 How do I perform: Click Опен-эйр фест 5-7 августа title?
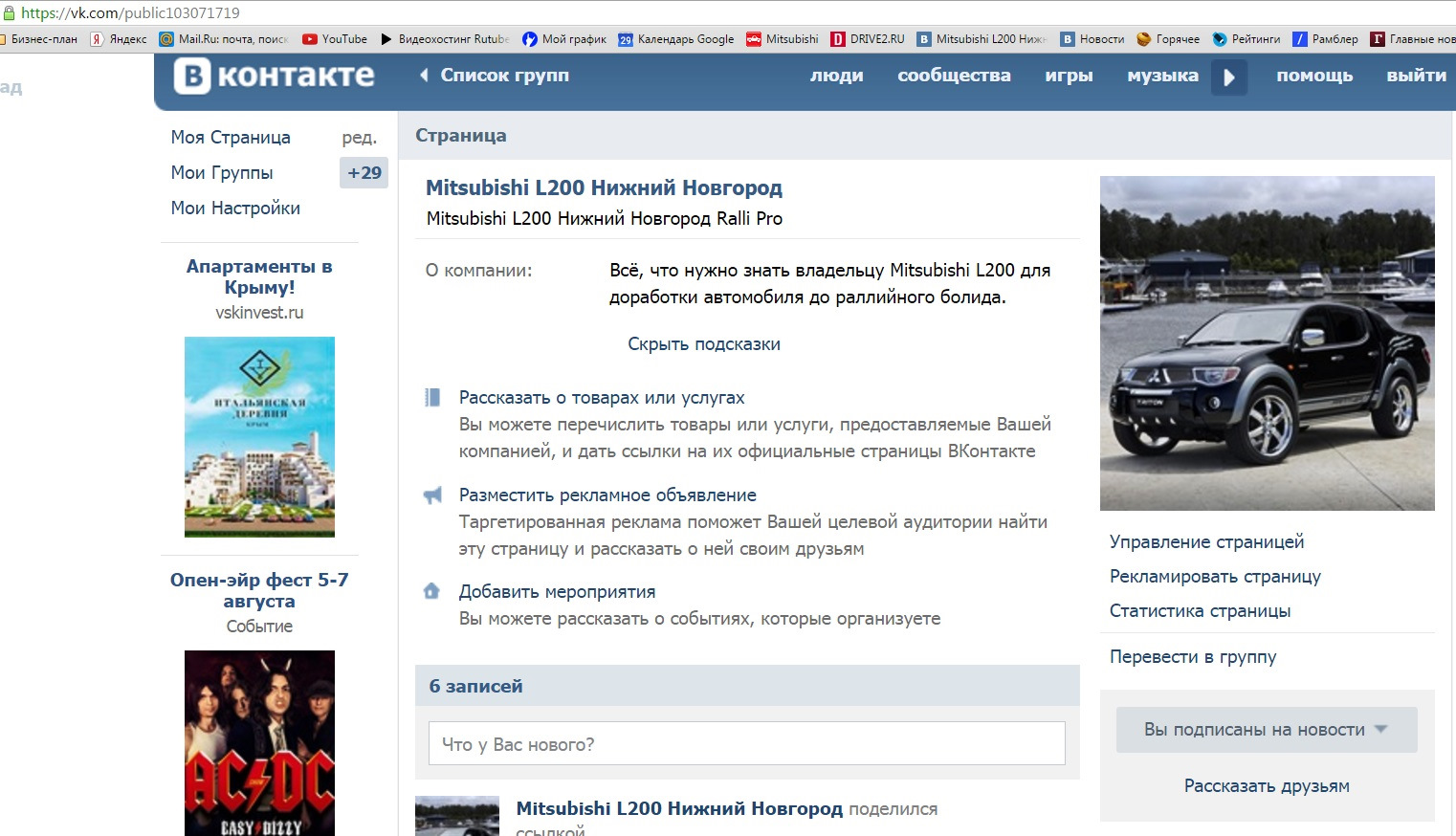pyautogui.click(x=259, y=590)
